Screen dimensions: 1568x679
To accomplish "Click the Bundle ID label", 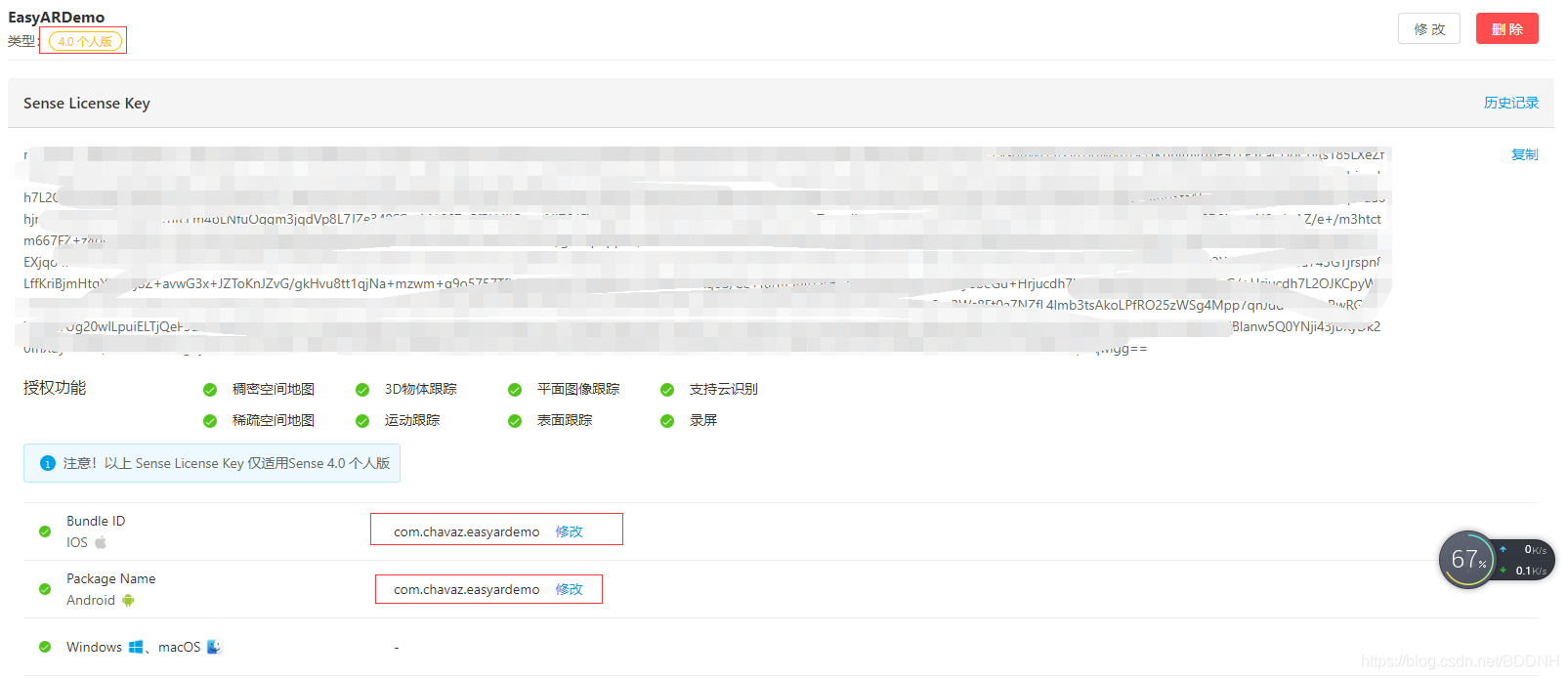I will [x=96, y=521].
